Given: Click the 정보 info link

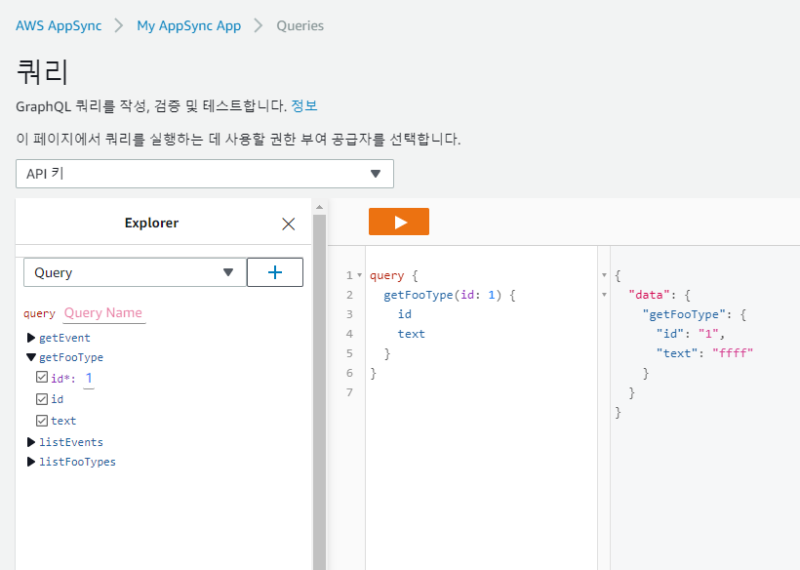Looking at the screenshot, I should pyautogui.click(x=304, y=106).
